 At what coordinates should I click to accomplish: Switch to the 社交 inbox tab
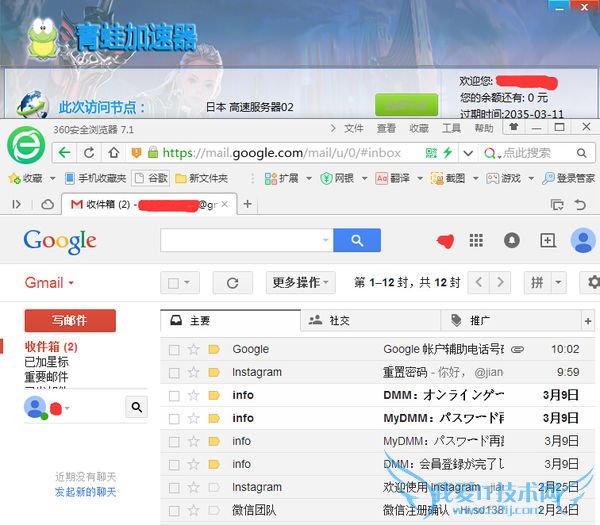pyautogui.click(x=370, y=320)
